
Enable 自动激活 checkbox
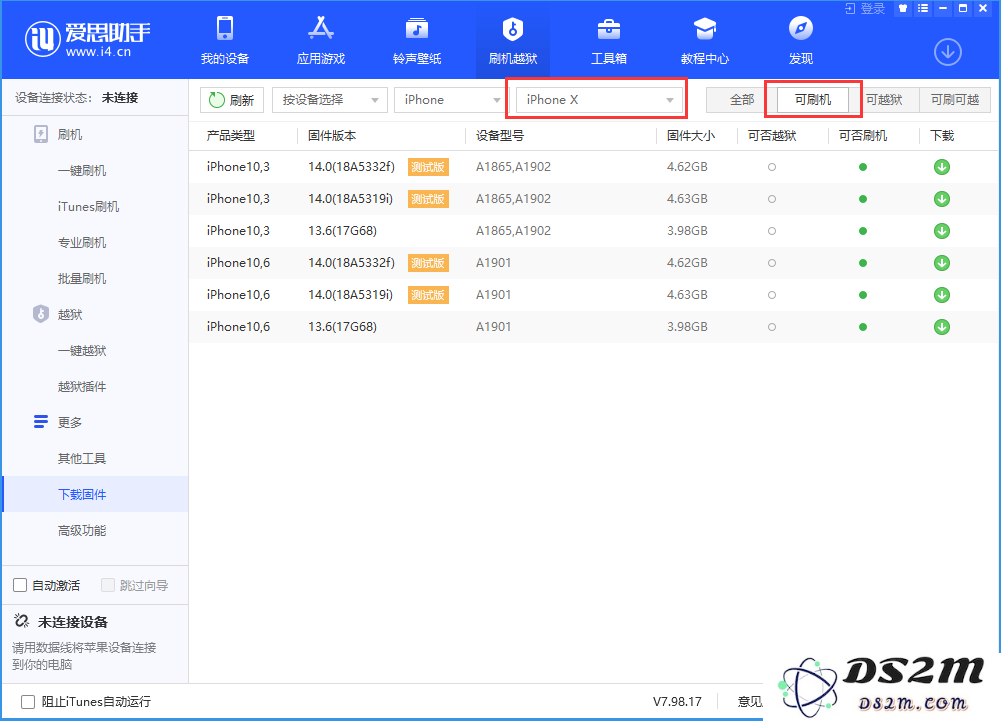(20, 585)
